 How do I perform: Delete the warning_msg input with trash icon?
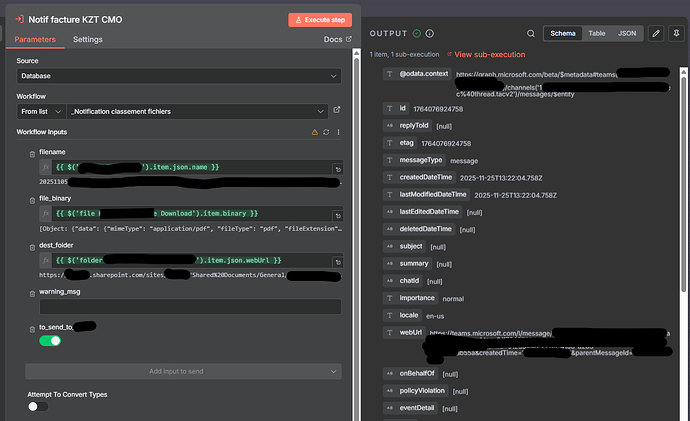tap(32, 294)
